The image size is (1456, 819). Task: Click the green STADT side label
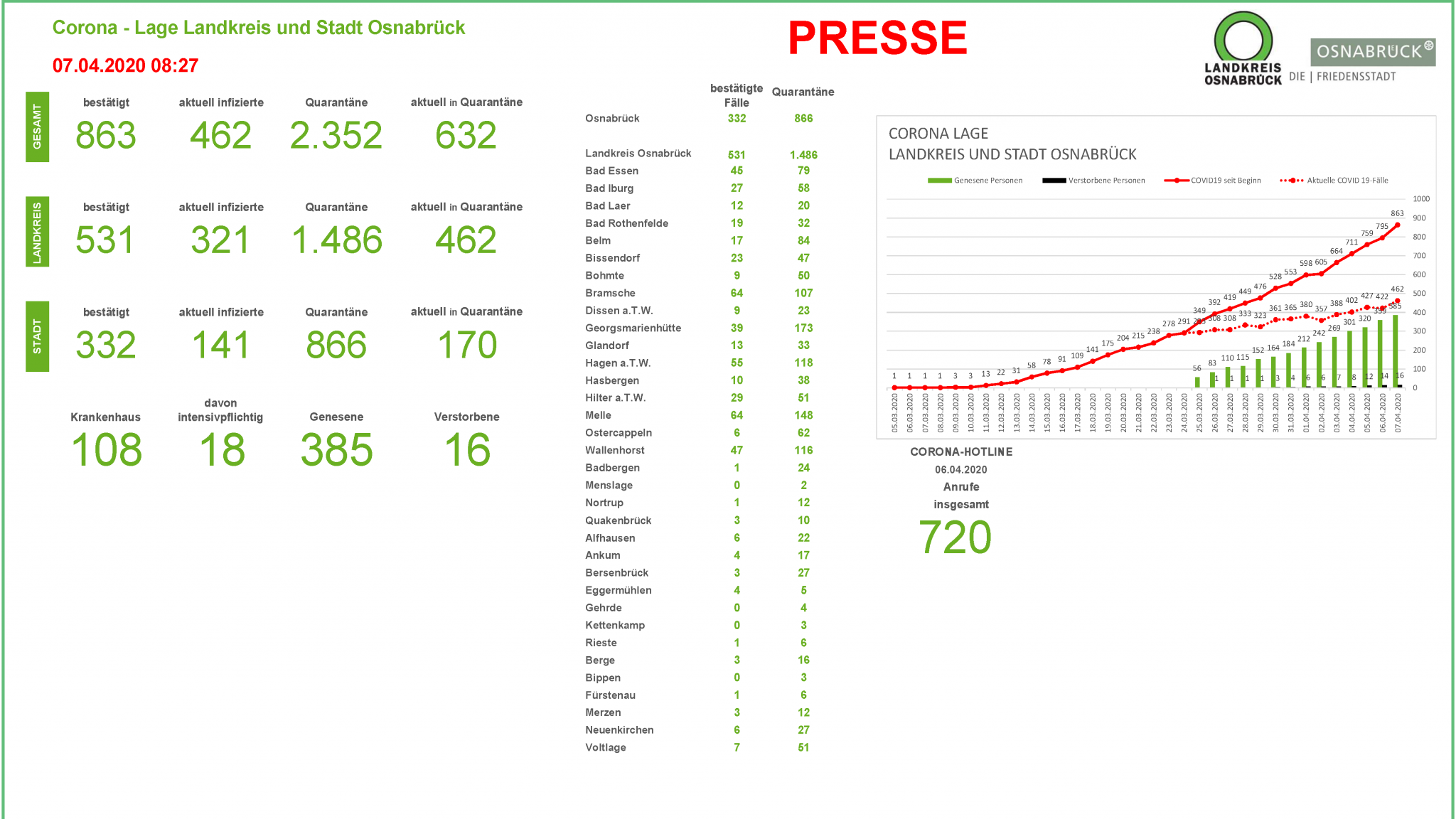pos(37,336)
